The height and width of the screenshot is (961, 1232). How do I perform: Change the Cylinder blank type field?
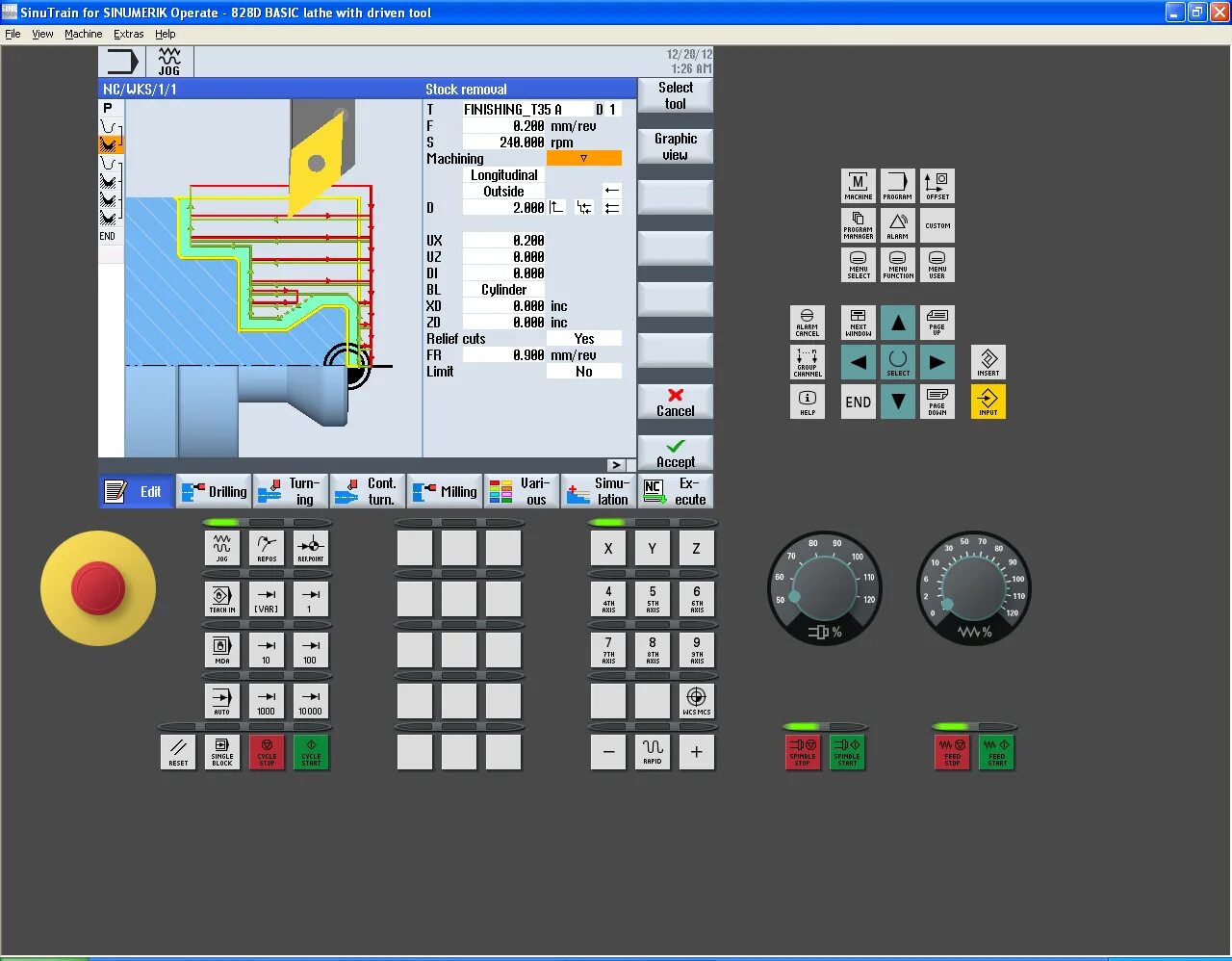point(503,290)
